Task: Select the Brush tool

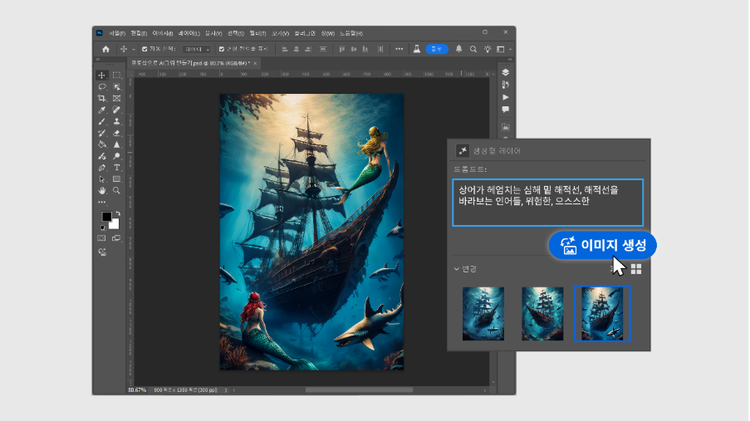Action: 101,122
